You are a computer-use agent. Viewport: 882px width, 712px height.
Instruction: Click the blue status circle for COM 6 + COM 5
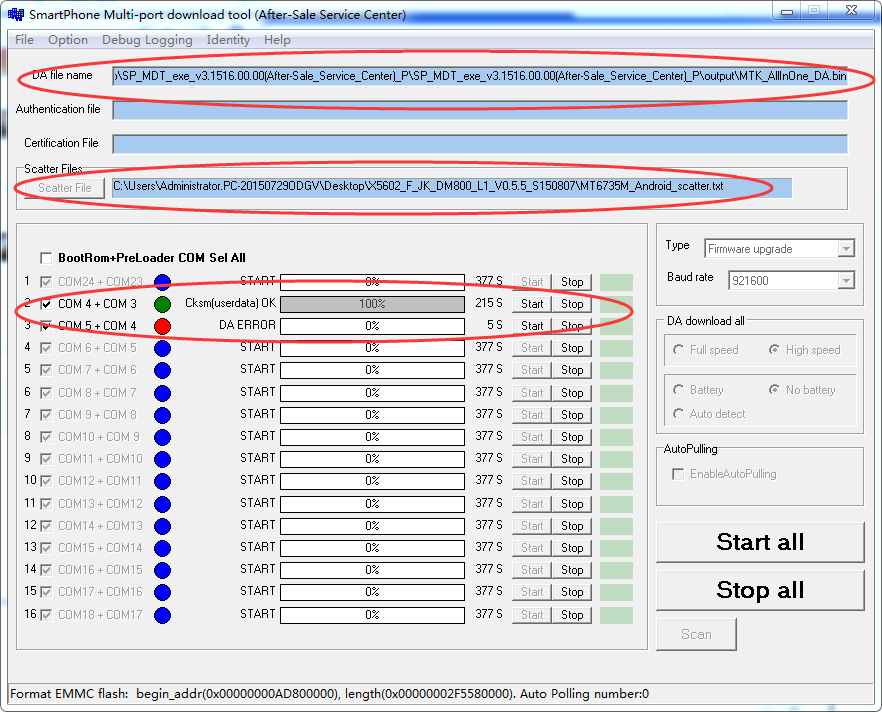click(x=162, y=348)
